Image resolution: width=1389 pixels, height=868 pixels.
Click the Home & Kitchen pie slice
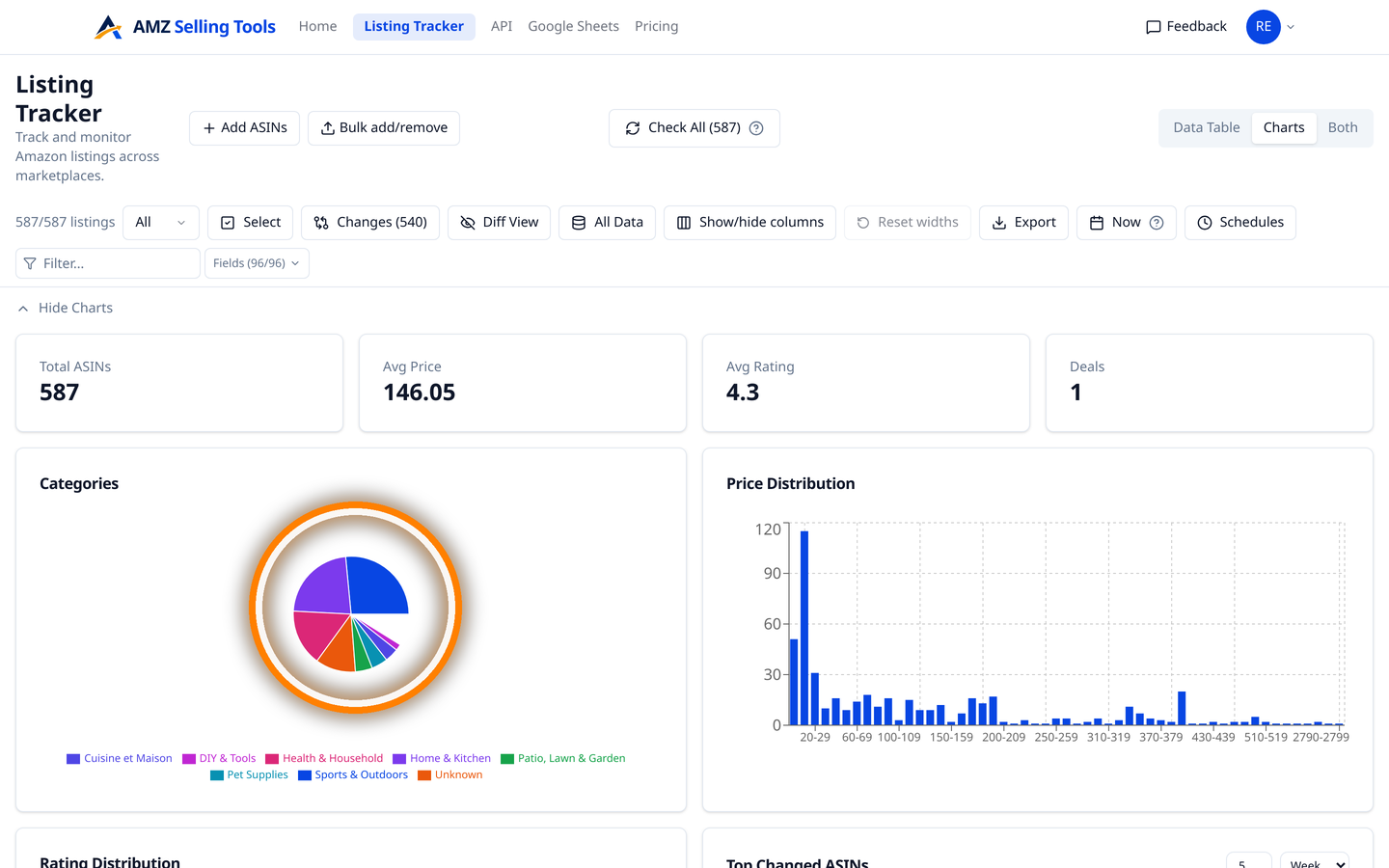pos(323,586)
